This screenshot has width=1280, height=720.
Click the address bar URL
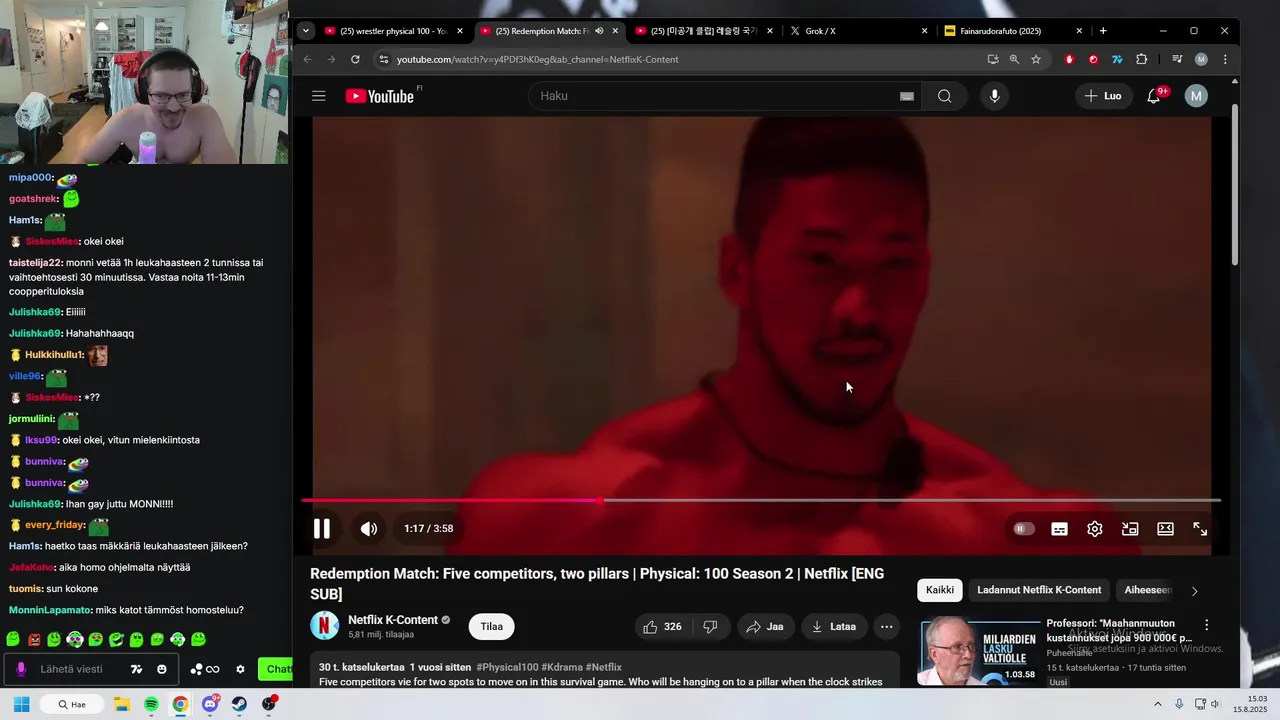537,59
